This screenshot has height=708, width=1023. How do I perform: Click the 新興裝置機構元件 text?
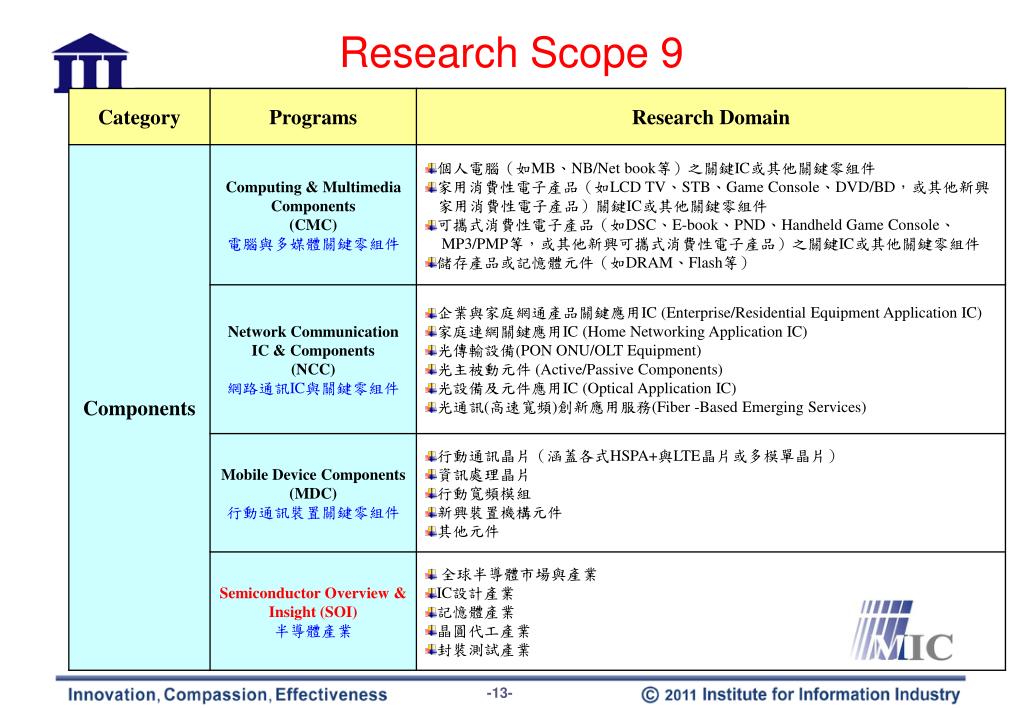(500, 513)
